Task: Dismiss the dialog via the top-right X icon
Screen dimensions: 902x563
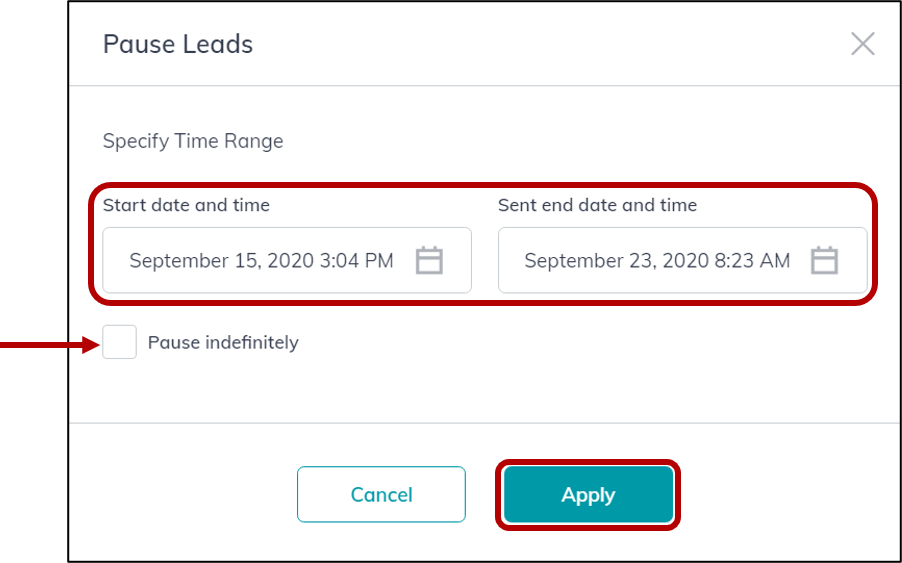Action: [x=862, y=44]
